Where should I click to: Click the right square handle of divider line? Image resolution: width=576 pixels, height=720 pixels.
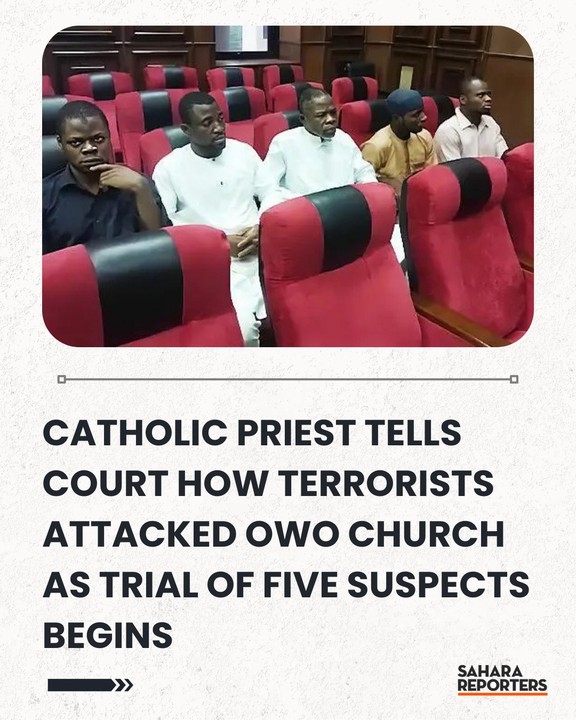(x=514, y=379)
